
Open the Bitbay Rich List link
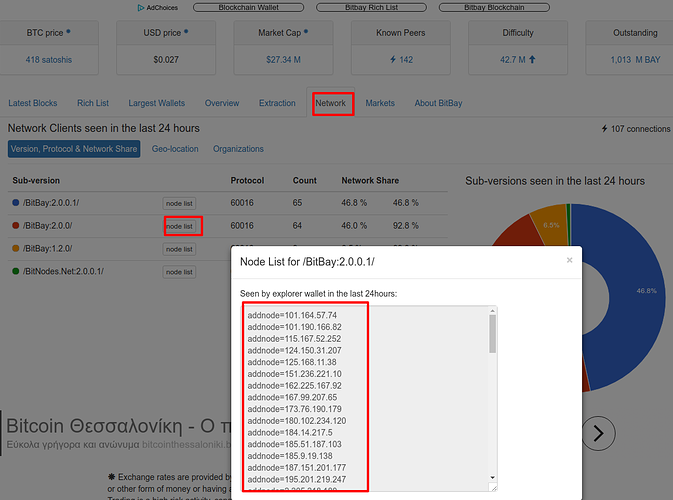[x=371, y=7]
